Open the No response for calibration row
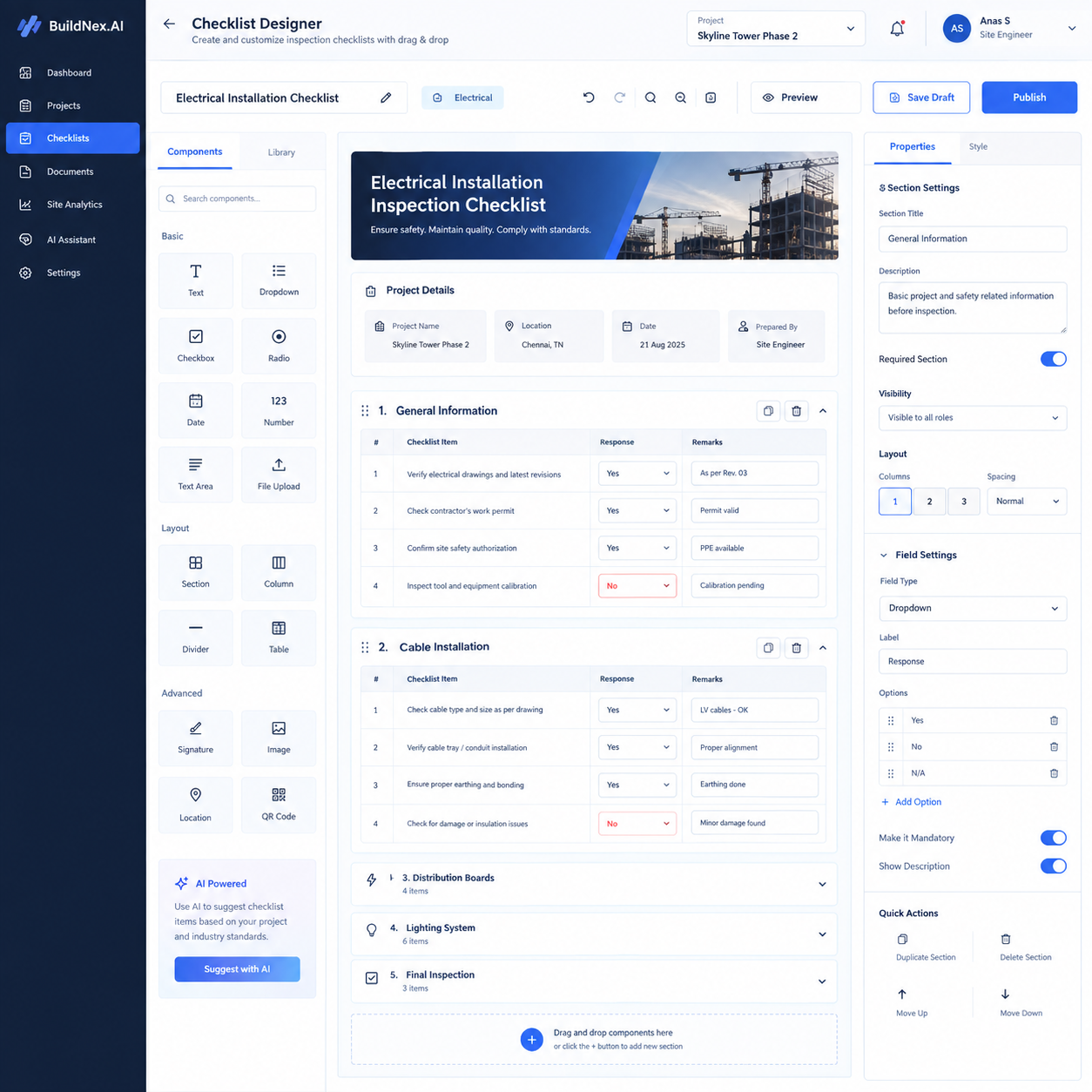 click(637, 585)
